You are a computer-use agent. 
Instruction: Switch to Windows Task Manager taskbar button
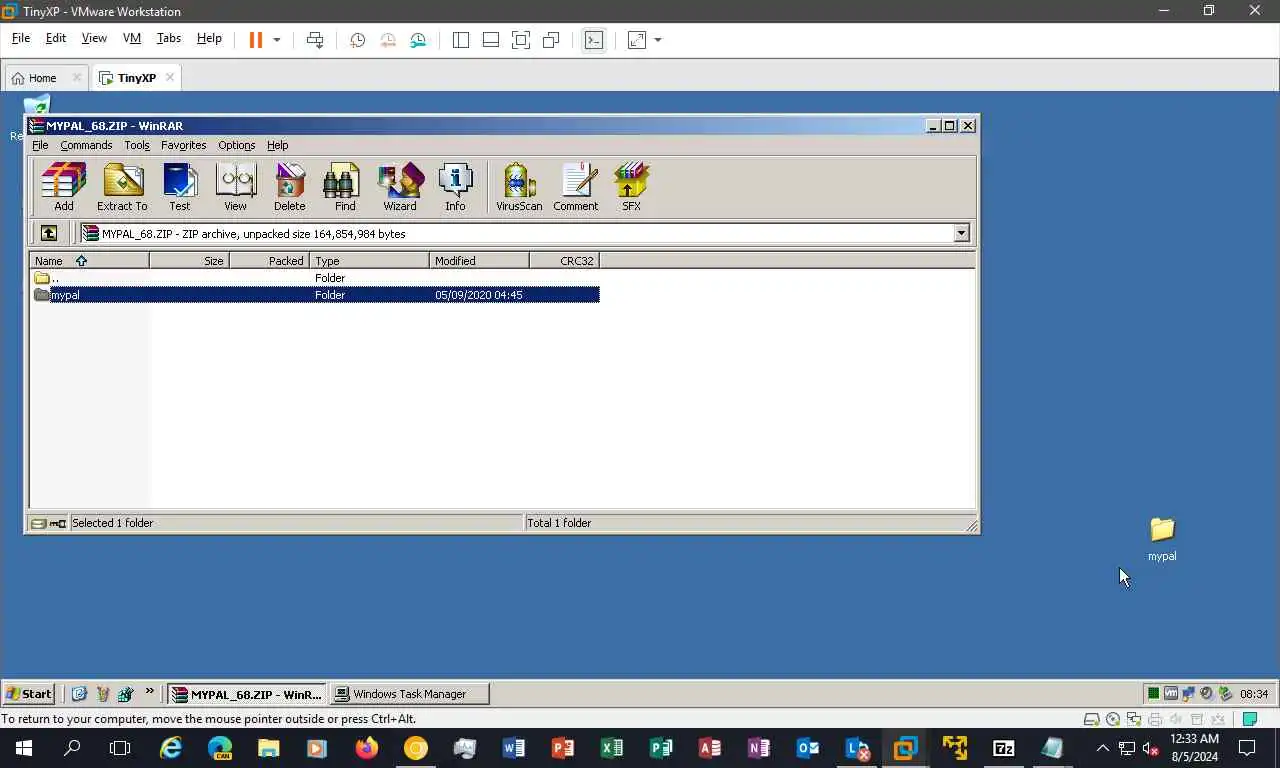coord(410,693)
